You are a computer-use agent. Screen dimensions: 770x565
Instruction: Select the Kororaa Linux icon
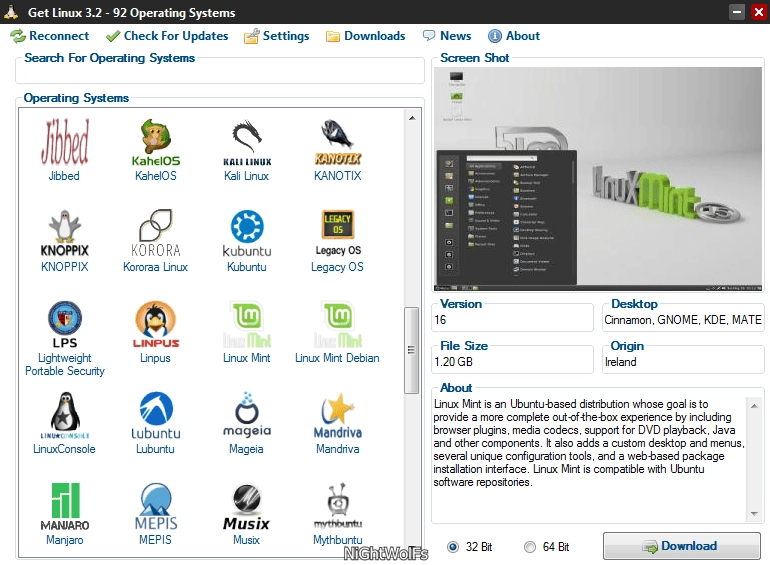pos(156,234)
